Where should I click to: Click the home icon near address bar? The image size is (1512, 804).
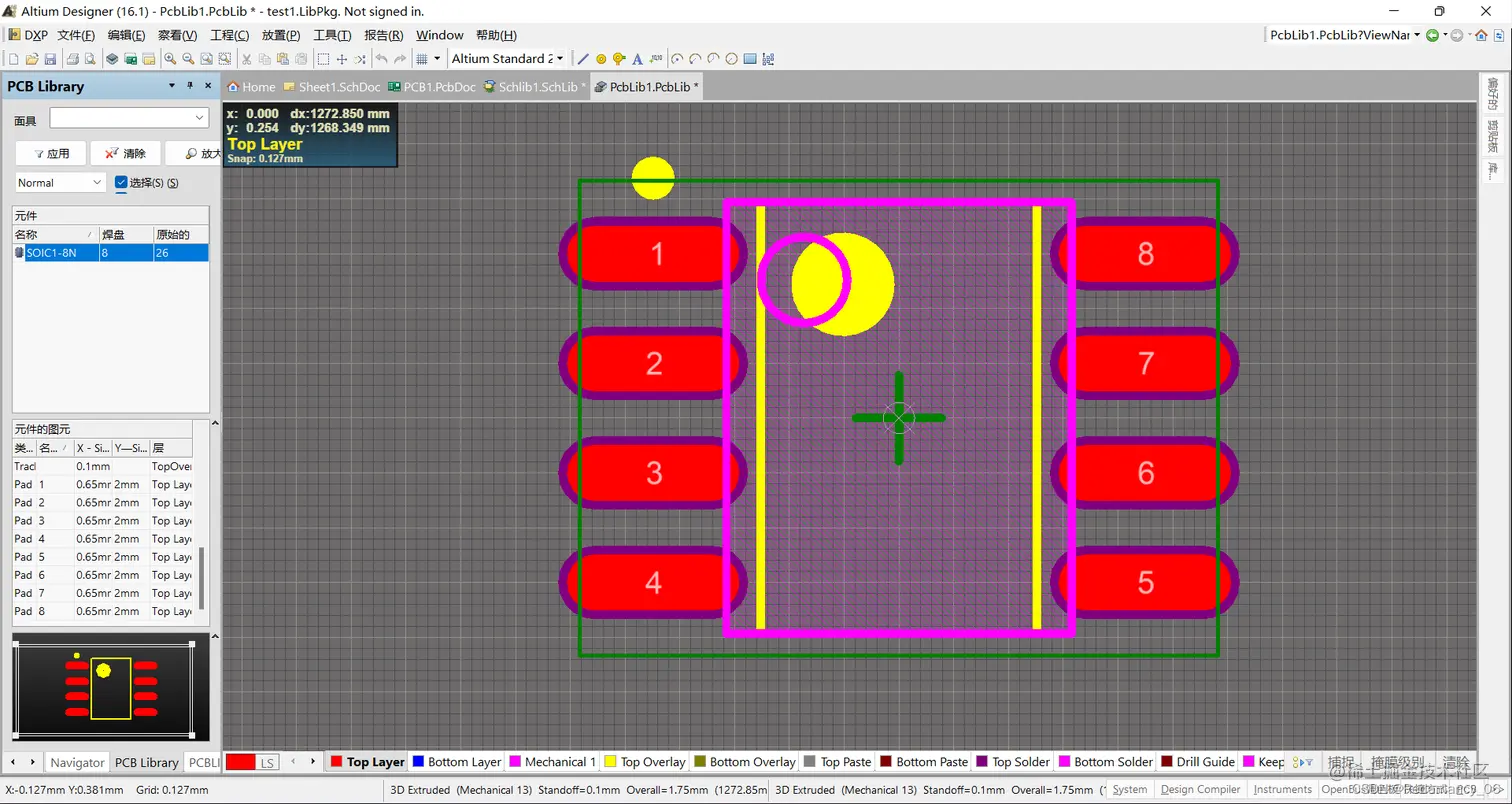pyautogui.click(x=1481, y=35)
